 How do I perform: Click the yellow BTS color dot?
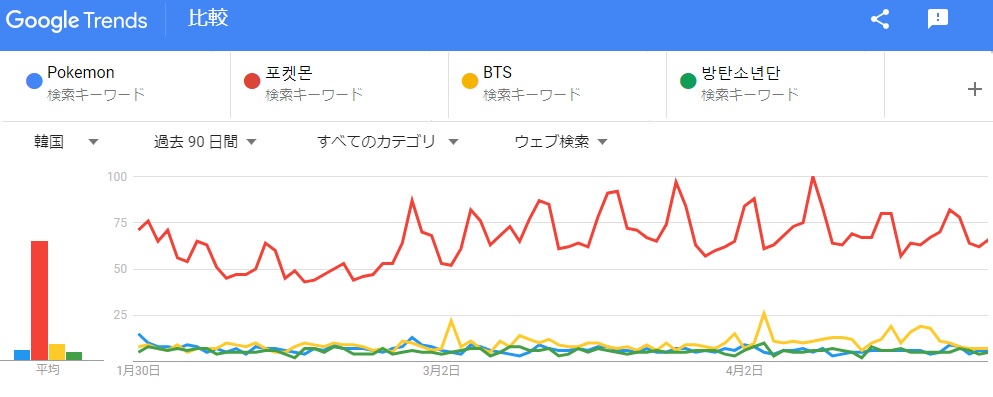[470, 82]
